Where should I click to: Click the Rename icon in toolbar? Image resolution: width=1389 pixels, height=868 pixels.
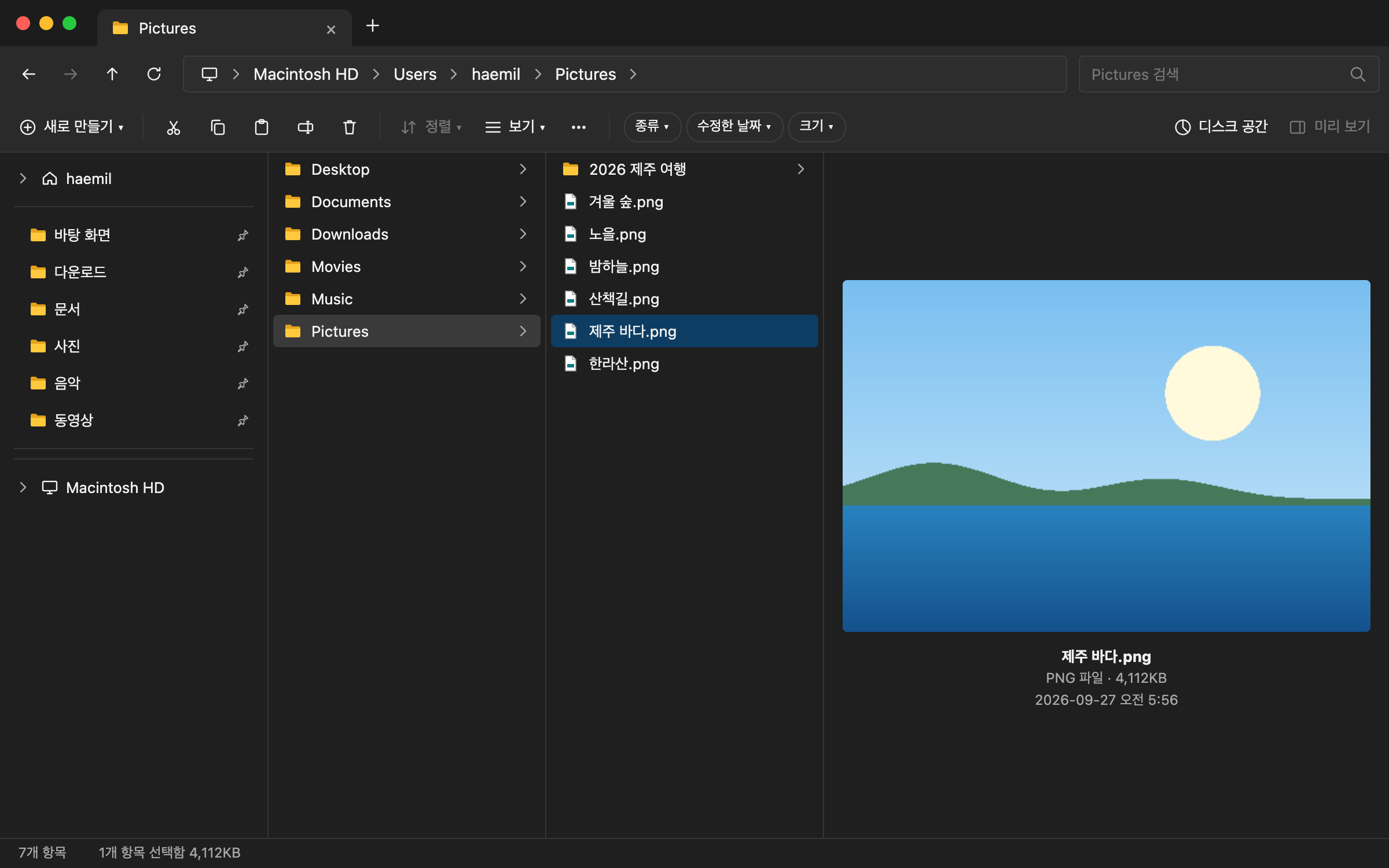pyautogui.click(x=306, y=127)
